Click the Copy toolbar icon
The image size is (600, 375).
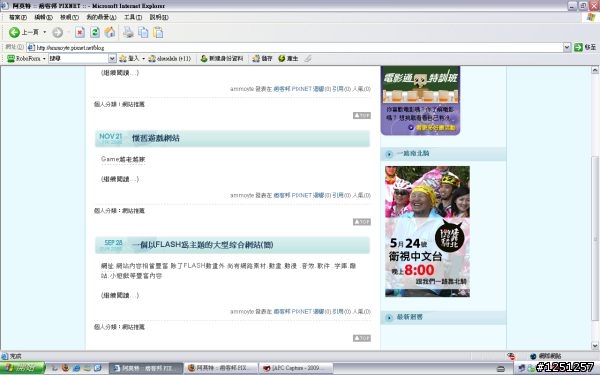coord(143,33)
